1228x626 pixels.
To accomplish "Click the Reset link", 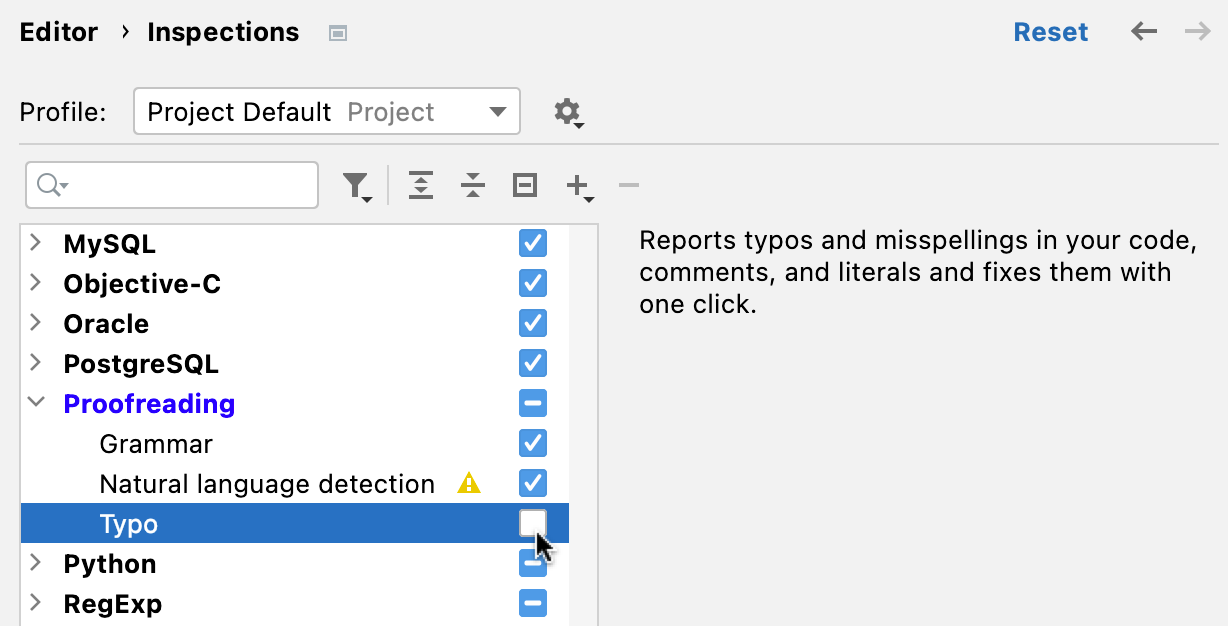I will (x=1050, y=31).
